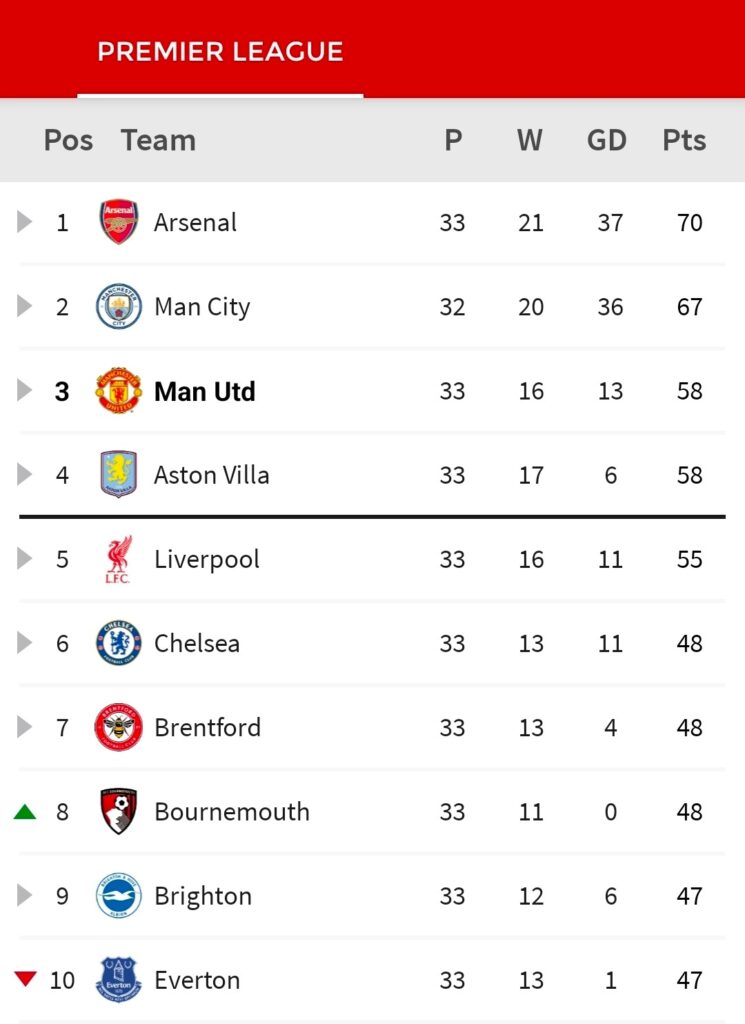Open the Man Utd team link
Screen dimensions: 745x1024
coord(205,391)
